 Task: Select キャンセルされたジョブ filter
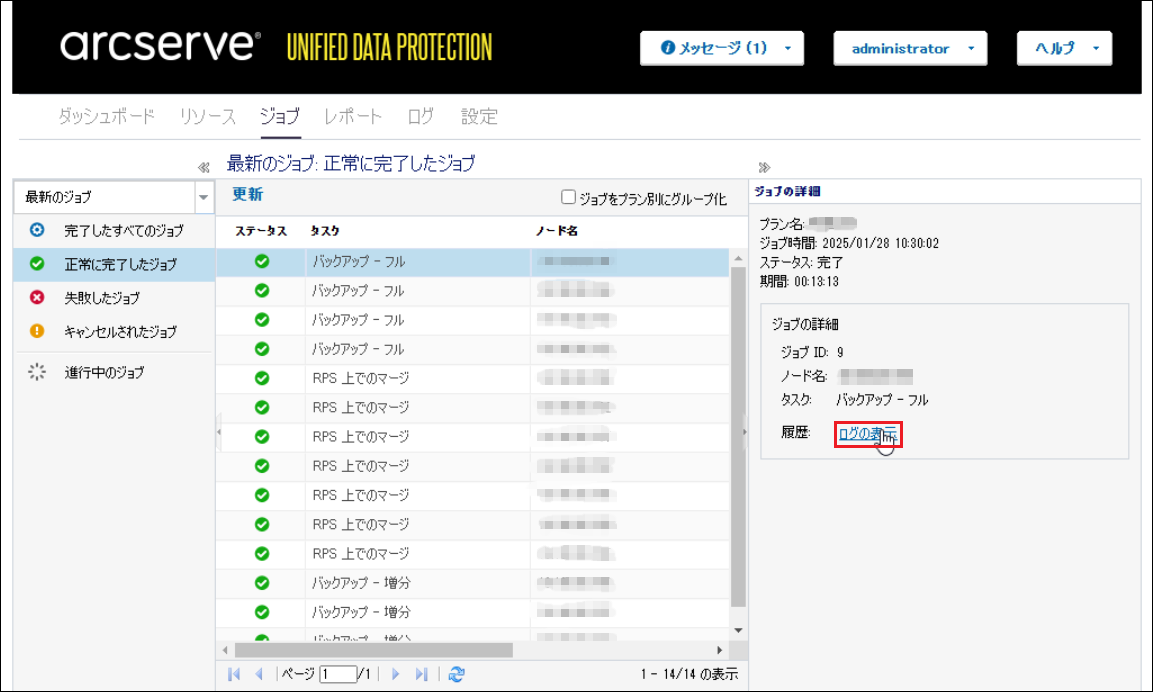(114, 332)
